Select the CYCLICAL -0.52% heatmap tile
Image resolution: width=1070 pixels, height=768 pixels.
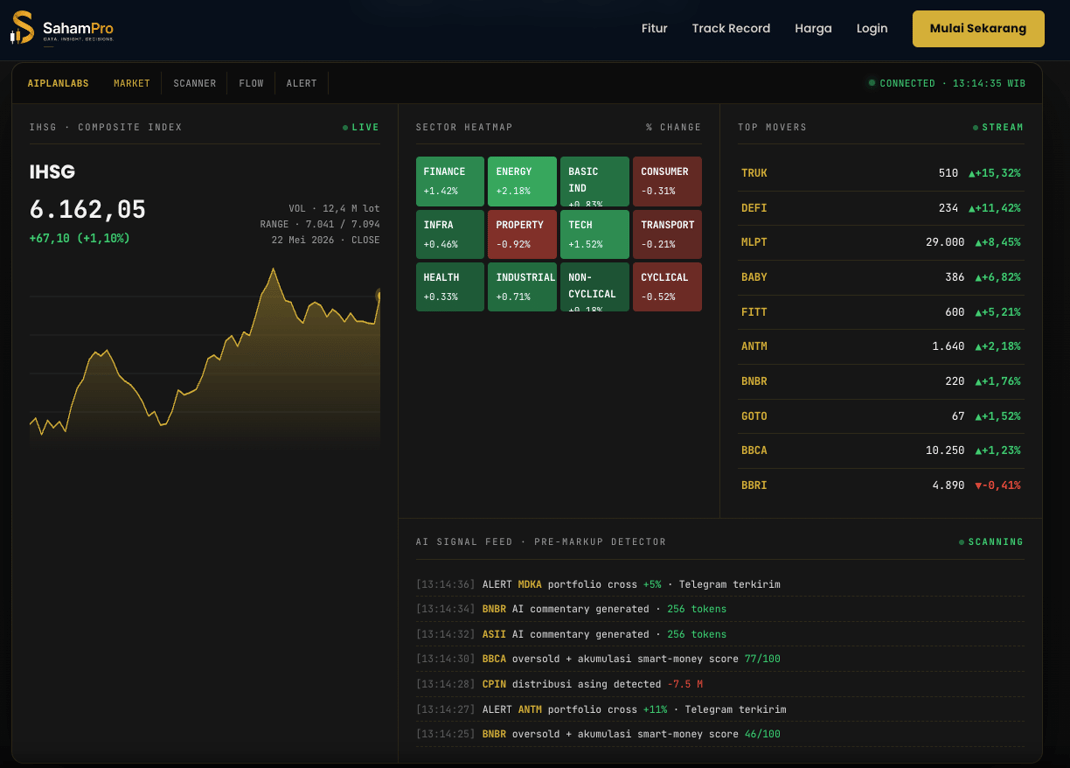(x=667, y=287)
